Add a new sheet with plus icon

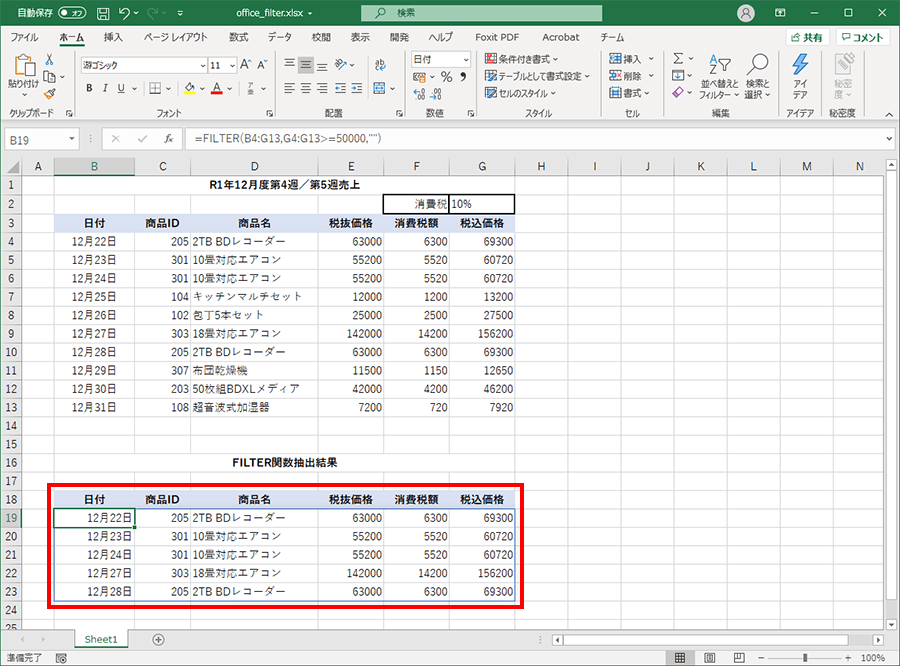tap(158, 640)
